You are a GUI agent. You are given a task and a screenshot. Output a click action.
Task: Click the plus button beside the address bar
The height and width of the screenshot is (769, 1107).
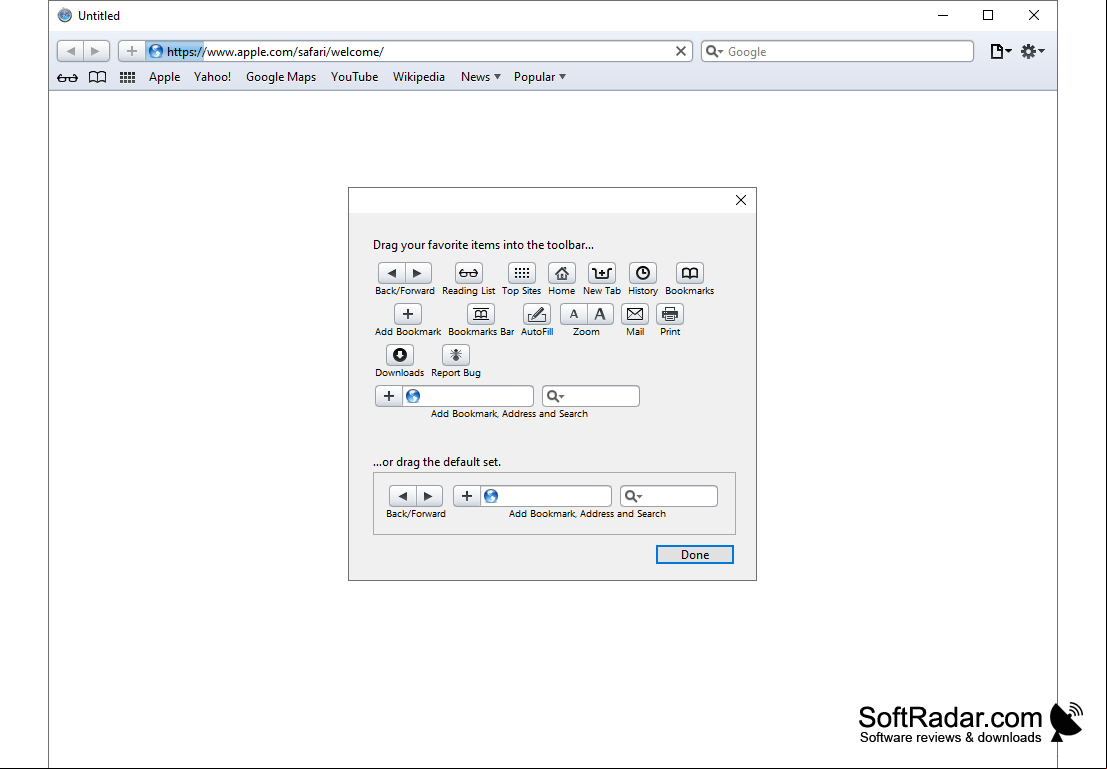pos(132,52)
